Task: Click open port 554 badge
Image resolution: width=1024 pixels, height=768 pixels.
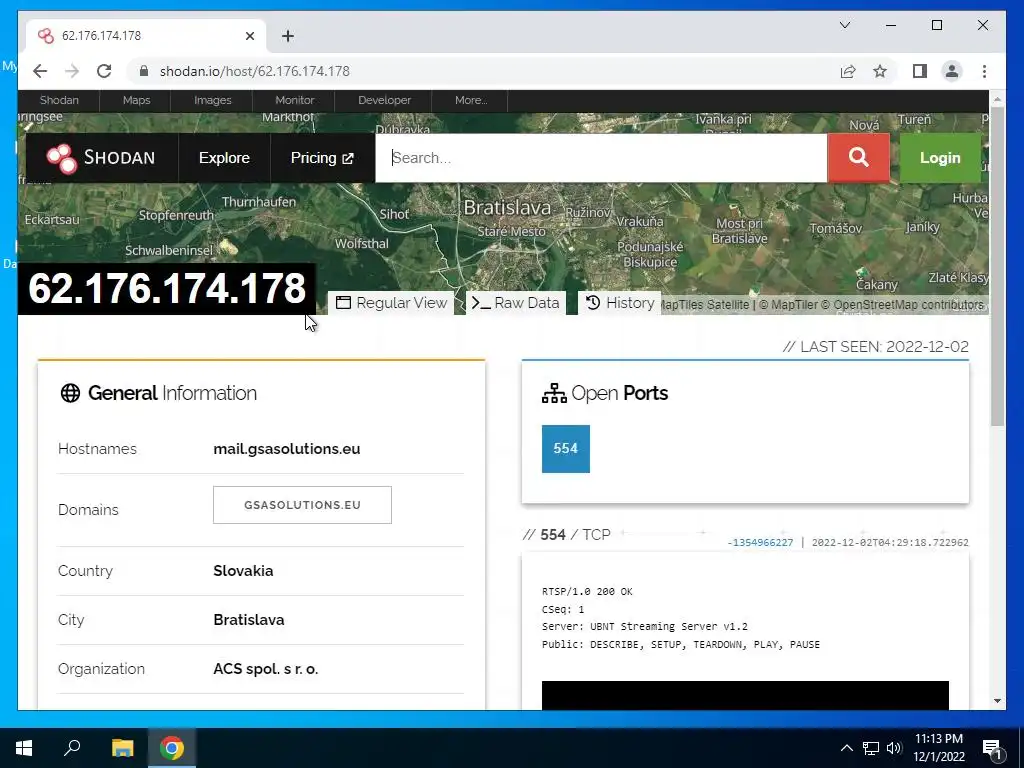Action: pos(566,449)
